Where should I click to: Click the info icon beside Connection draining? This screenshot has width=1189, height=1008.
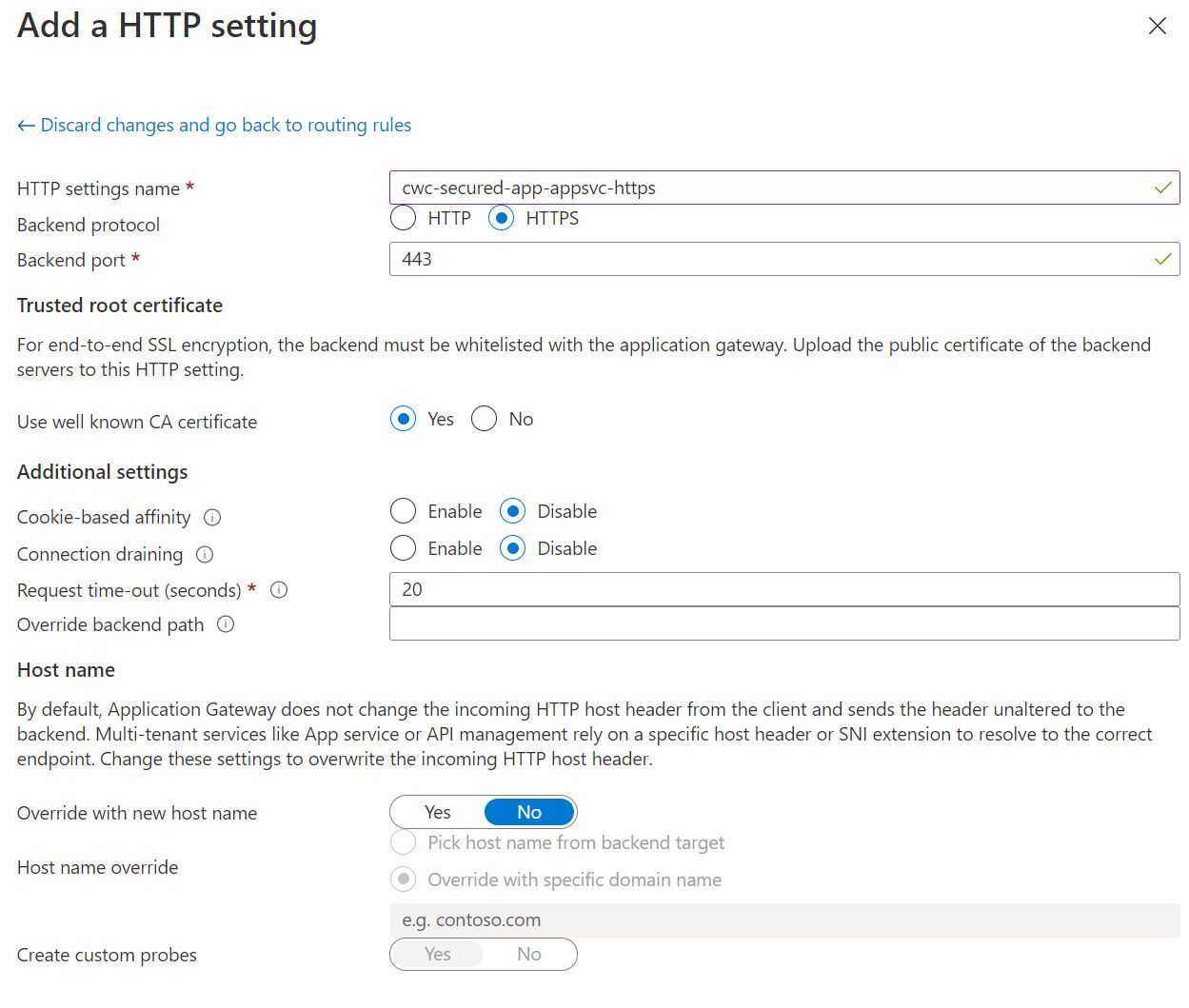(205, 554)
